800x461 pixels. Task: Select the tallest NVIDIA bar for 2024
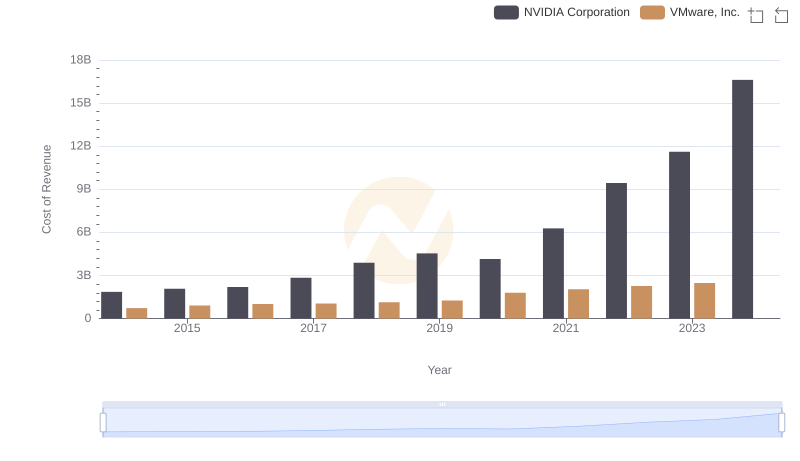coord(742,199)
